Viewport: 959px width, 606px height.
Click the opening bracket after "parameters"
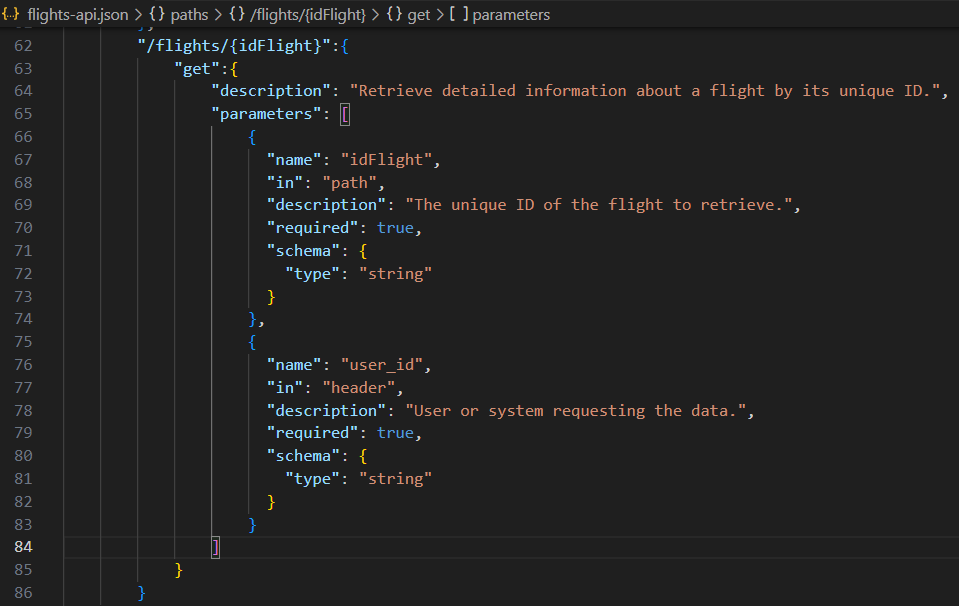tap(345, 114)
